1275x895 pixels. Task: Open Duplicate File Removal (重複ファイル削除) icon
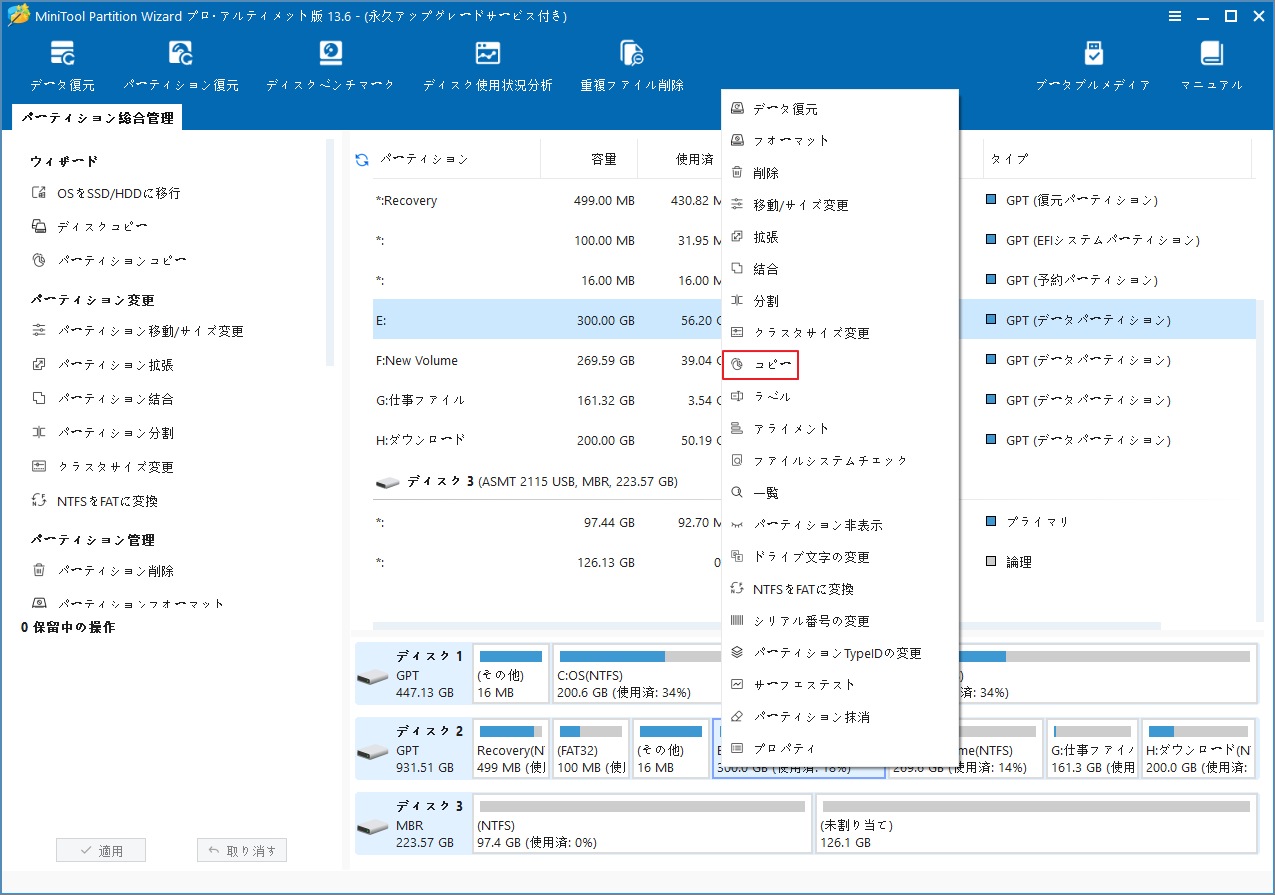632,66
